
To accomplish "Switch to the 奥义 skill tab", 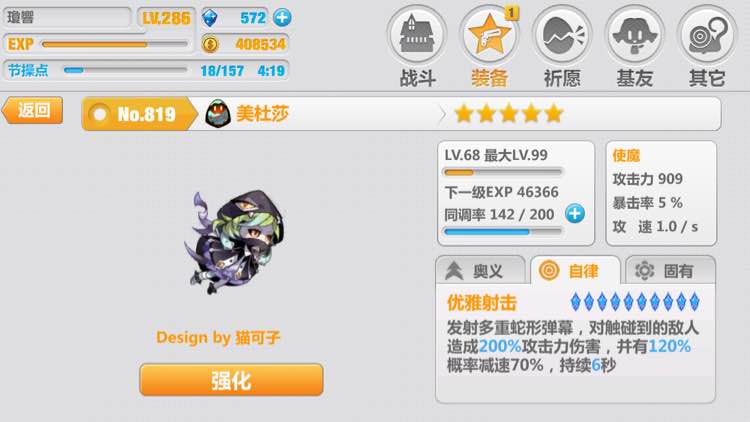I will pyautogui.click(x=480, y=271).
